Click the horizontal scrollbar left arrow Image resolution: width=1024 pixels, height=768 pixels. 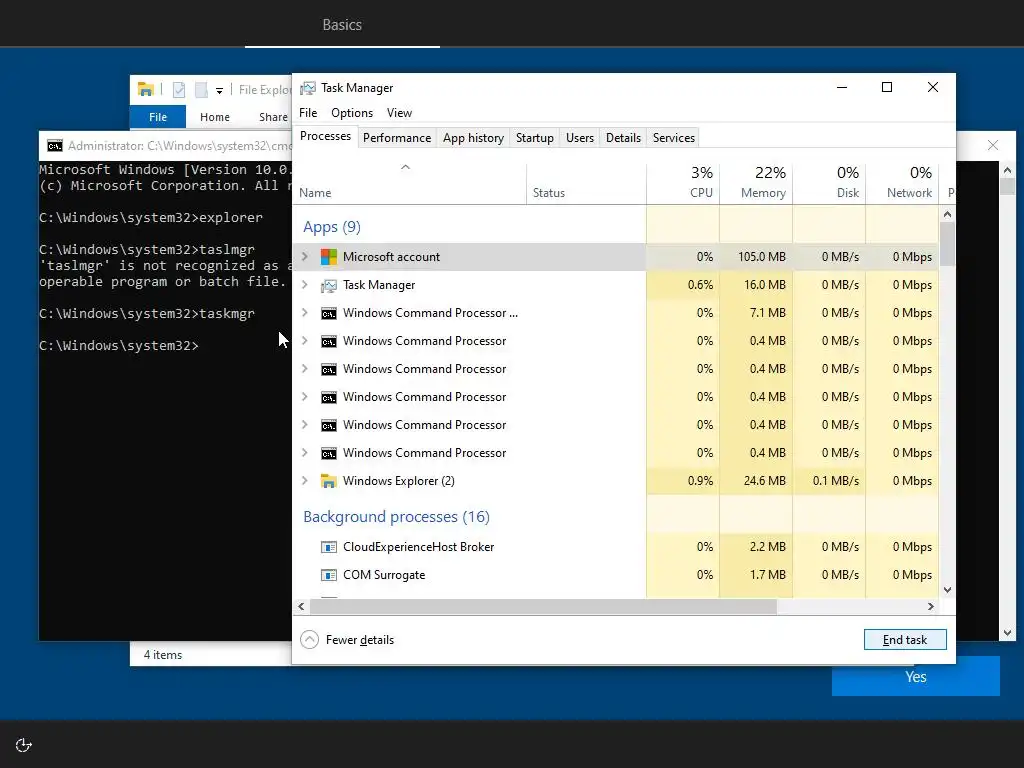(x=301, y=607)
